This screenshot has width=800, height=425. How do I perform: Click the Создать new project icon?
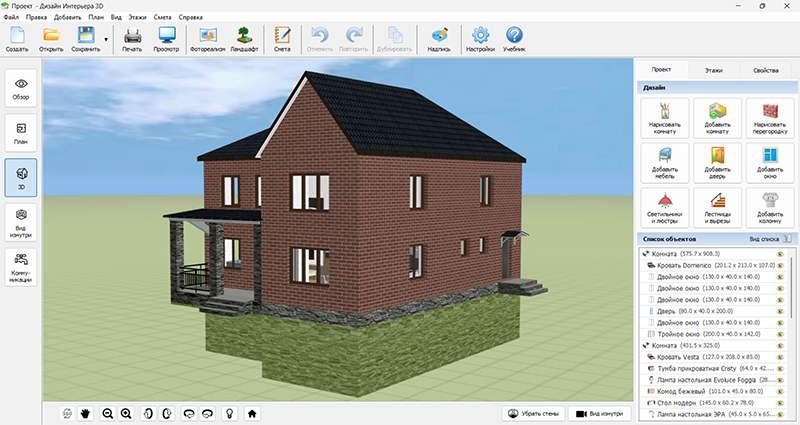pyautogui.click(x=17, y=39)
